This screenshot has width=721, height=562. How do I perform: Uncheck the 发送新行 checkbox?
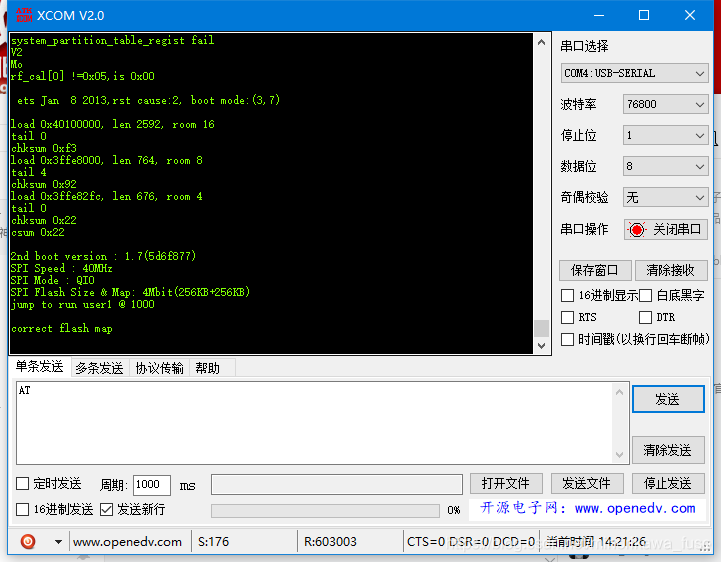coord(106,509)
